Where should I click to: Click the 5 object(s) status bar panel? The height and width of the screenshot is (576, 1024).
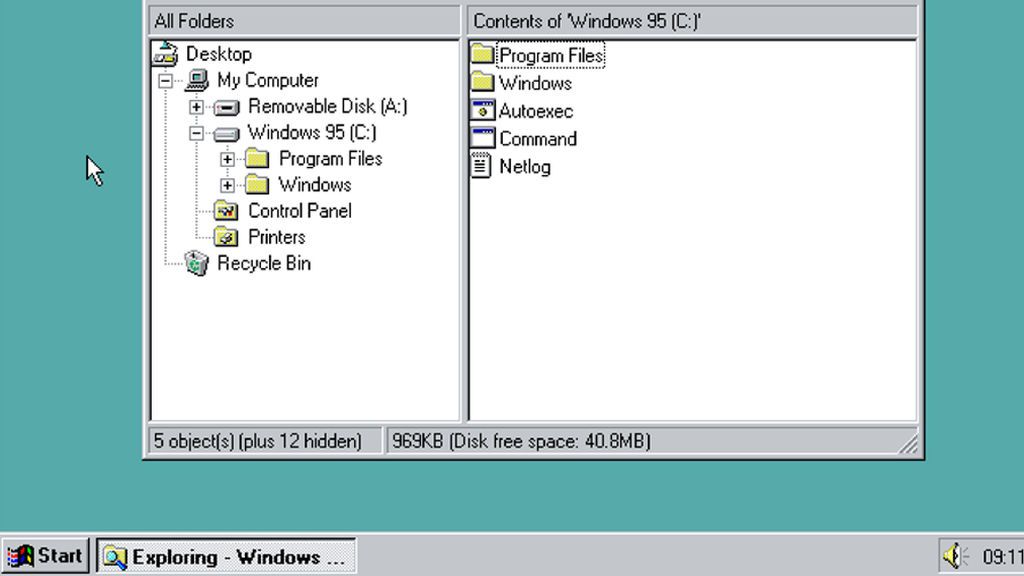pos(265,441)
